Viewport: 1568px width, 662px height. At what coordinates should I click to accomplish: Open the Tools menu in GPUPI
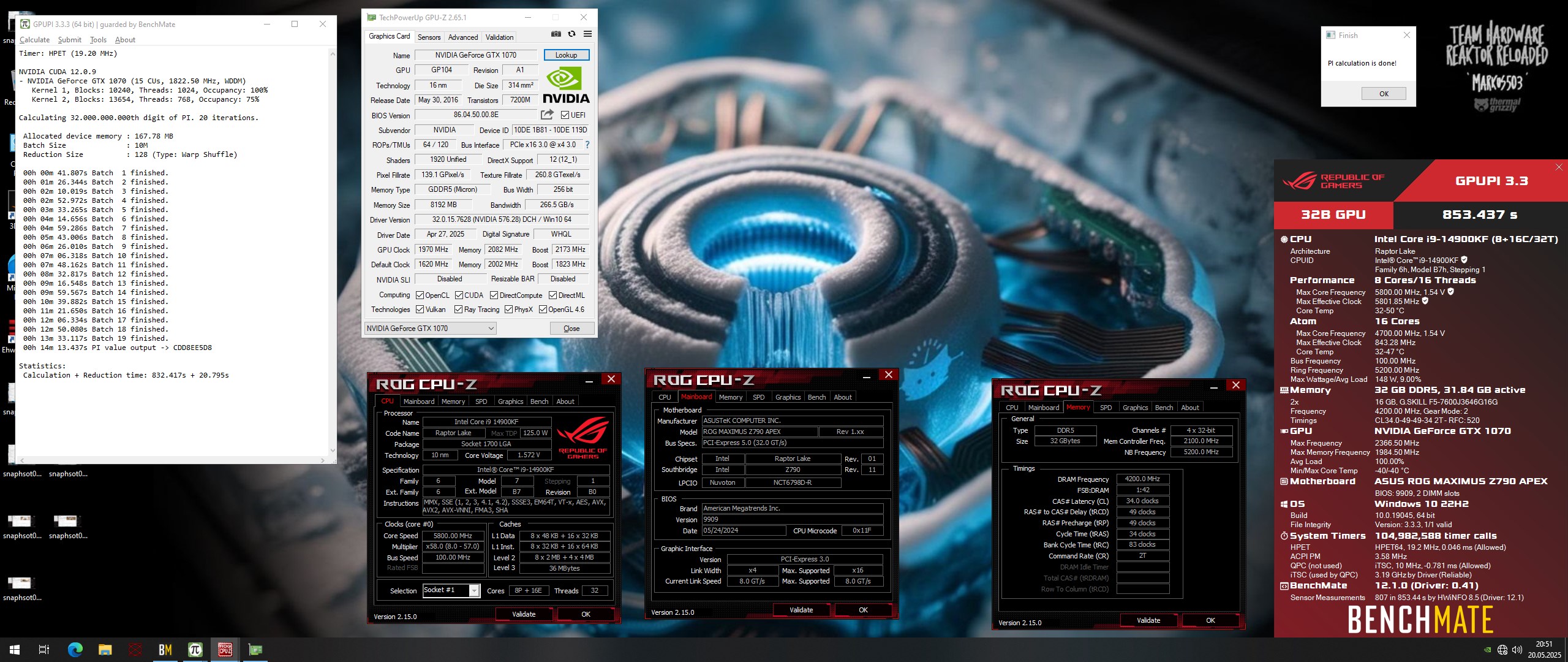[x=98, y=40]
